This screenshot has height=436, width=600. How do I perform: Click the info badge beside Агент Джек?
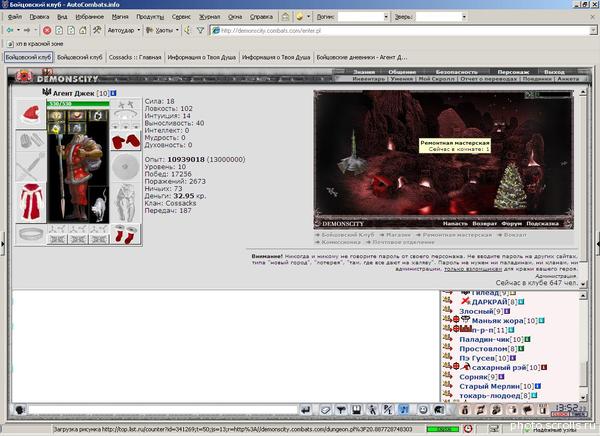click(113, 93)
